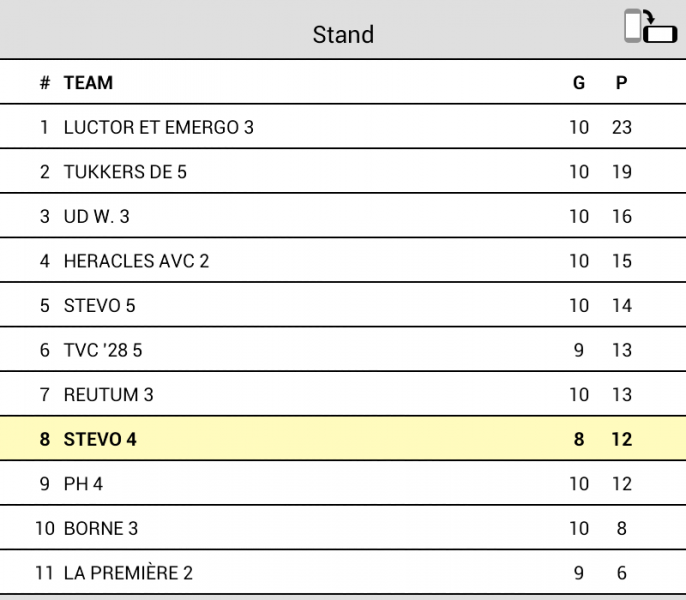This screenshot has height=600, width=686.
Task: Click the G games column header
Action: [x=579, y=83]
